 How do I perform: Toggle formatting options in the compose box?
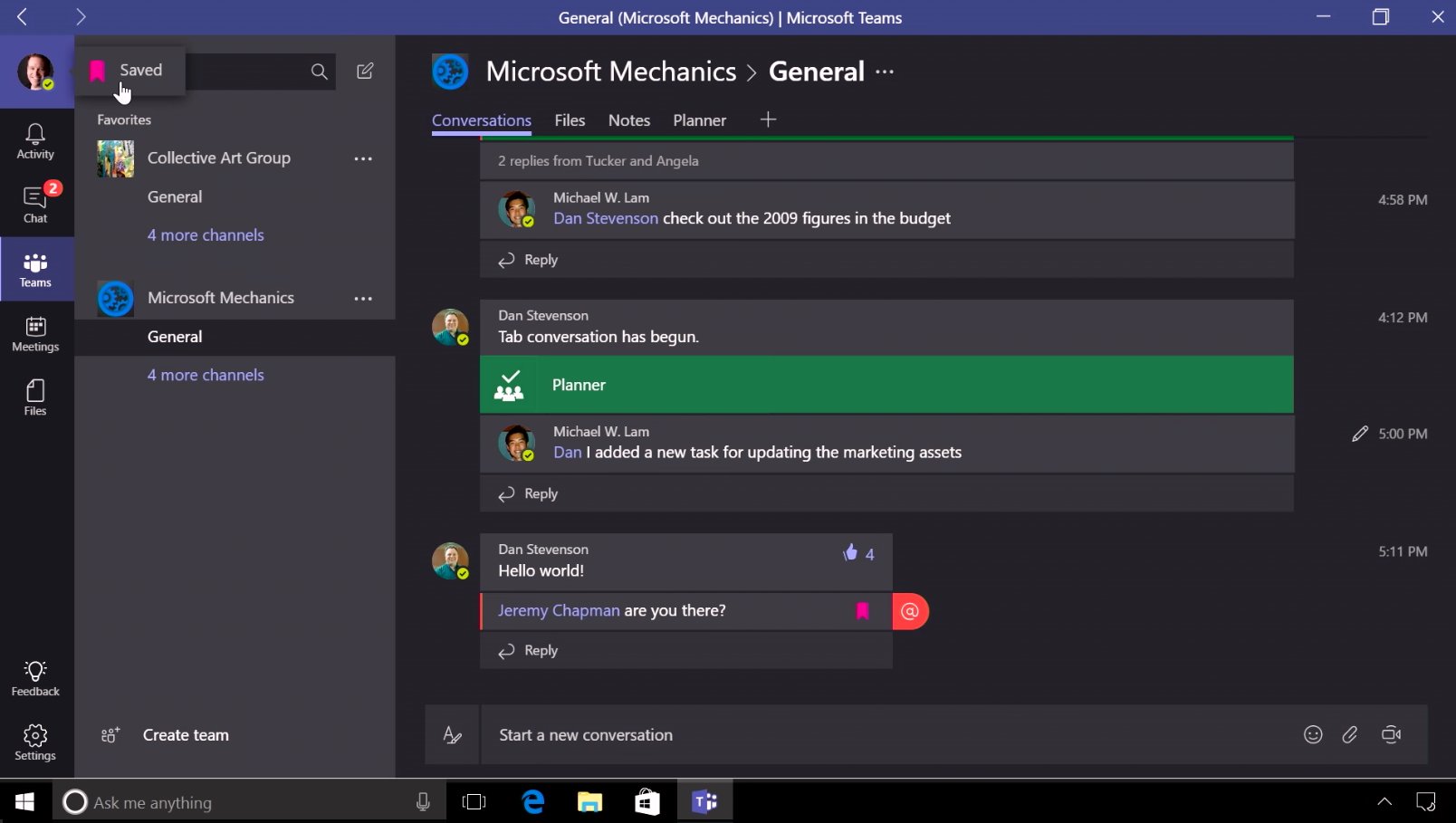[452, 735]
